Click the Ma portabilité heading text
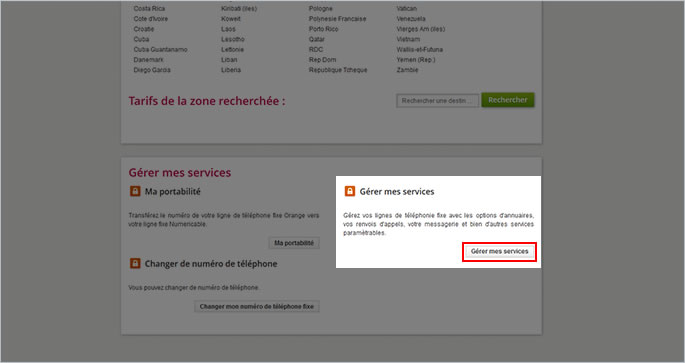Screen dimensions: 685x363 [x=173, y=191]
